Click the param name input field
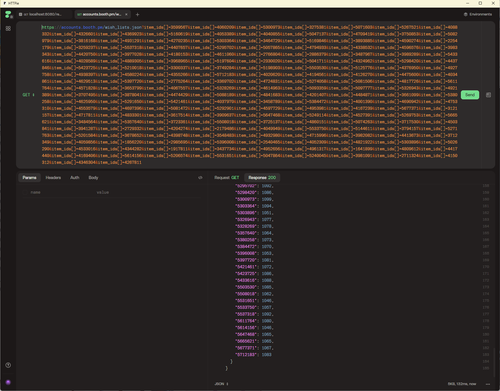This screenshot has height=391, width=500. tap(62, 192)
